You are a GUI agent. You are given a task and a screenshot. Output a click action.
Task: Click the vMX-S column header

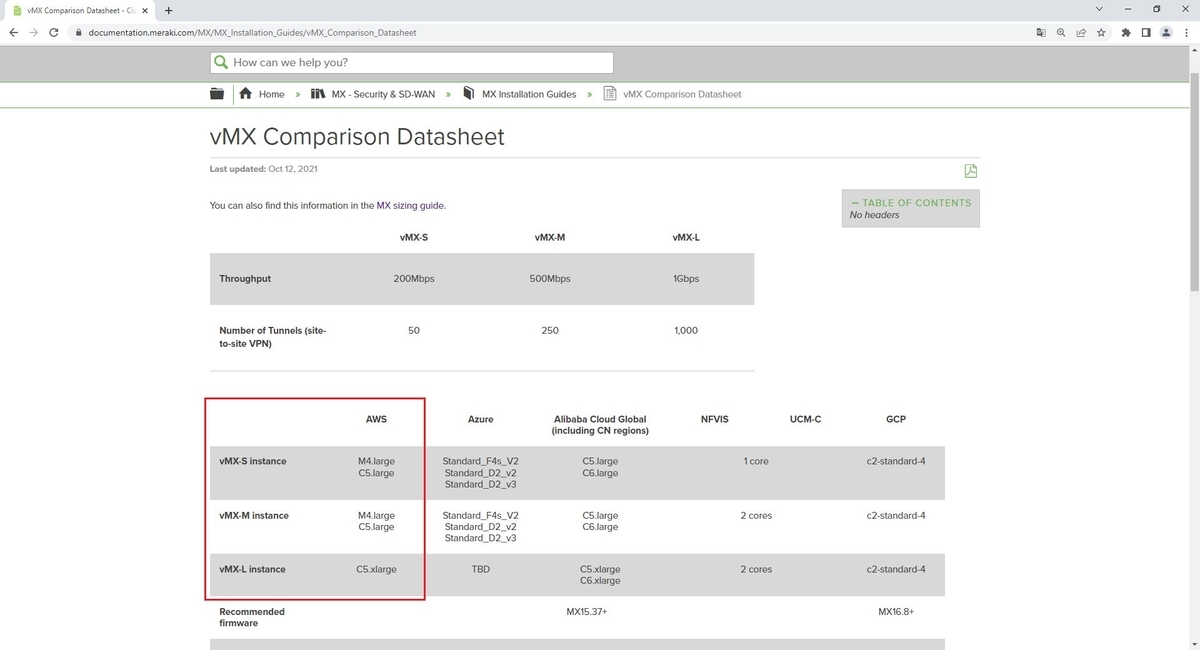414,238
